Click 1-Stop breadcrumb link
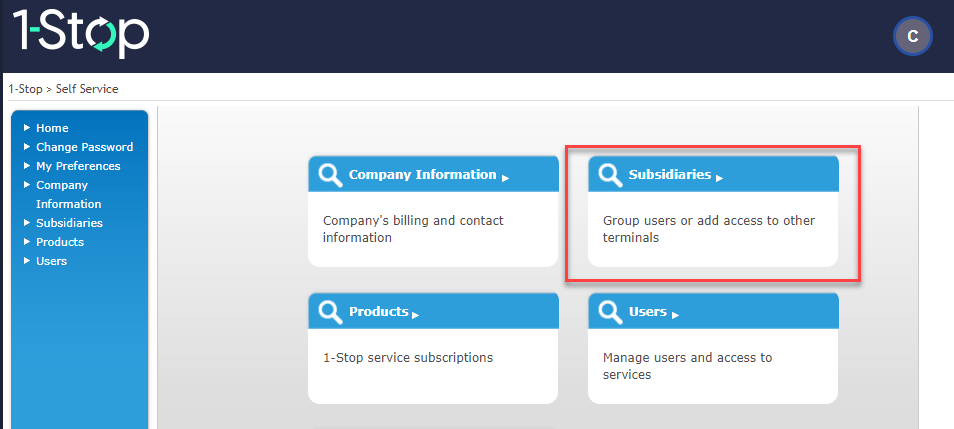This screenshot has width=954, height=429. tap(25, 89)
